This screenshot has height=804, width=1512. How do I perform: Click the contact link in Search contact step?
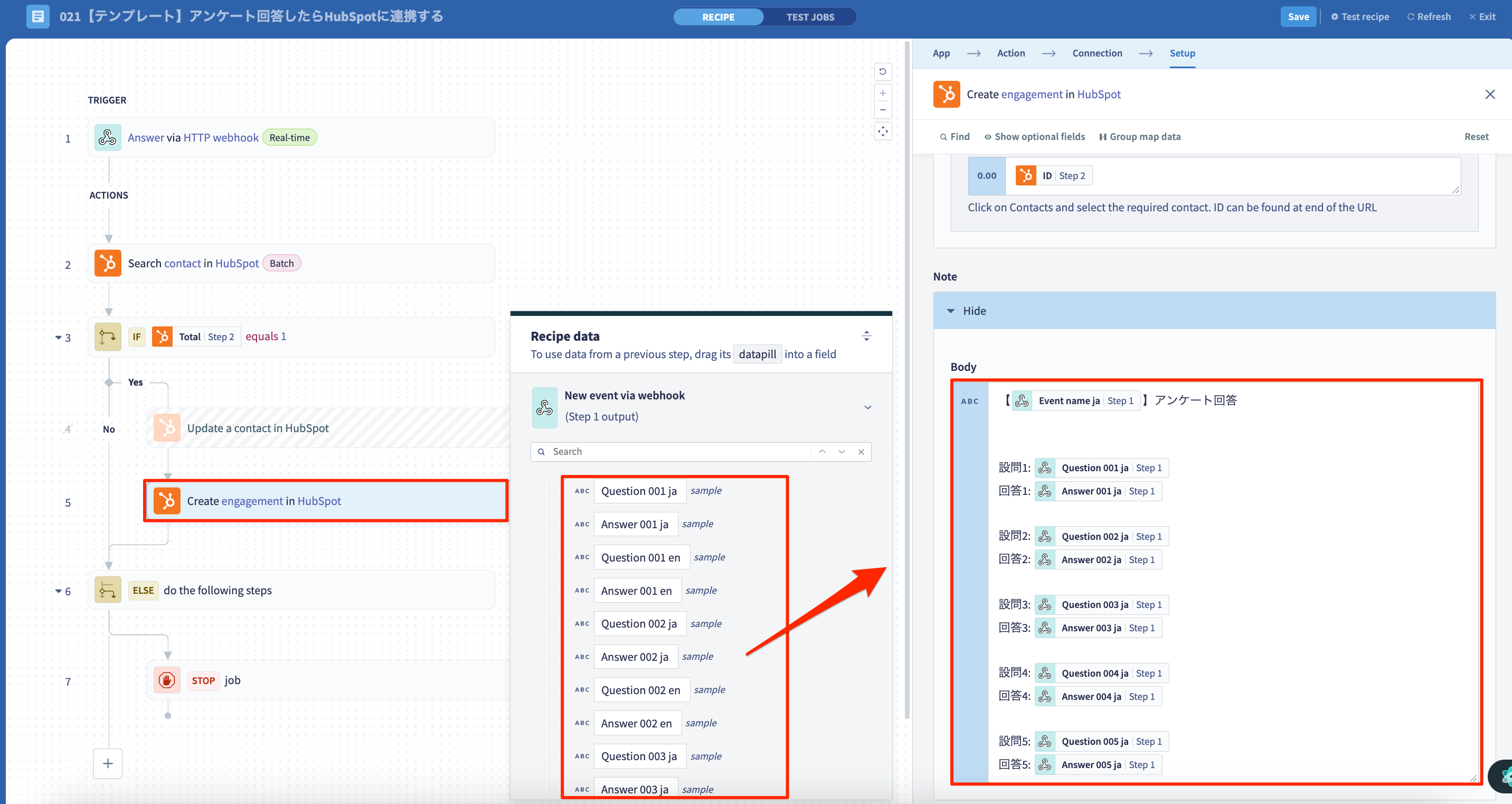tap(182, 263)
